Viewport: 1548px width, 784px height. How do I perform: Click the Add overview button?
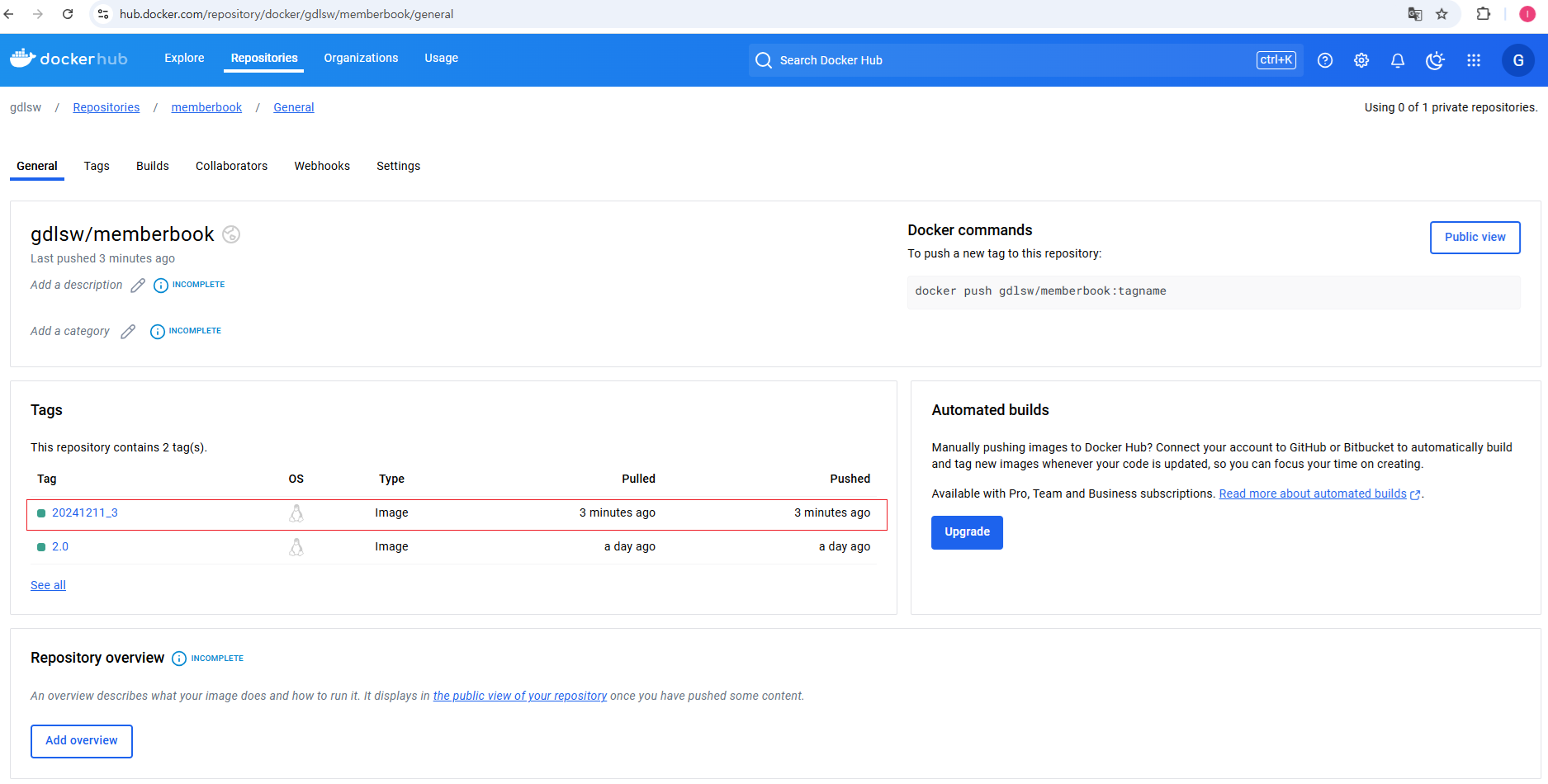point(82,741)
